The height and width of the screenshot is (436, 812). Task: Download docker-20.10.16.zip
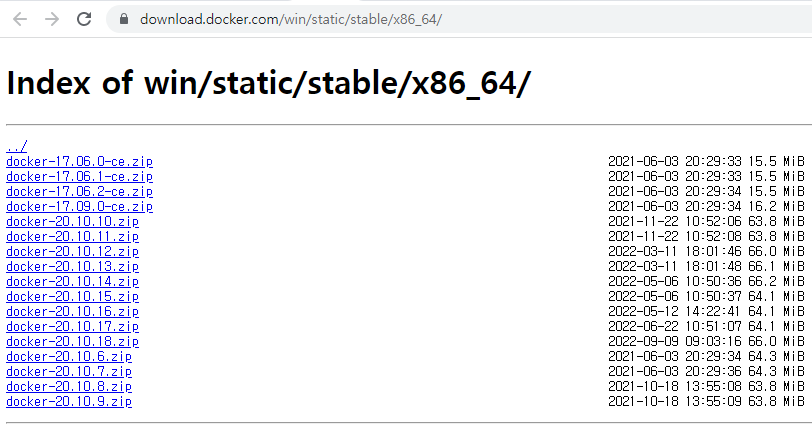point(72,312)
